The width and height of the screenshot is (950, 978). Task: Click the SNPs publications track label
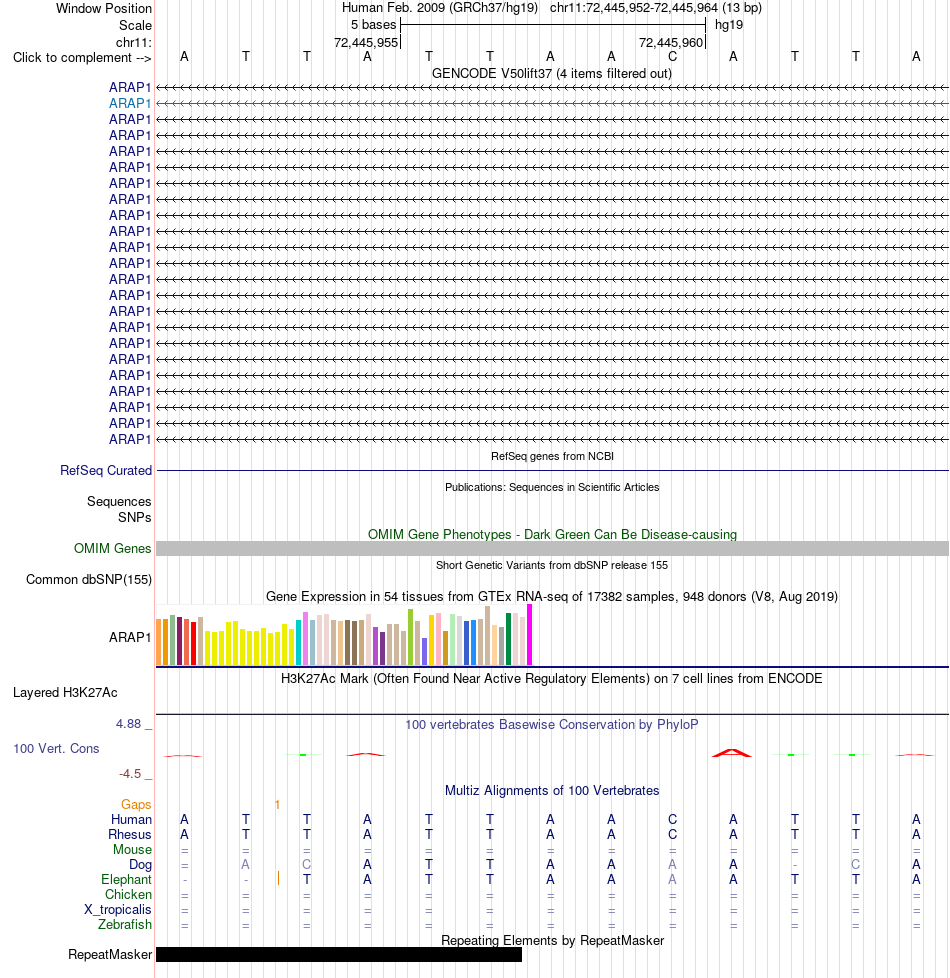tap(135, 517)
